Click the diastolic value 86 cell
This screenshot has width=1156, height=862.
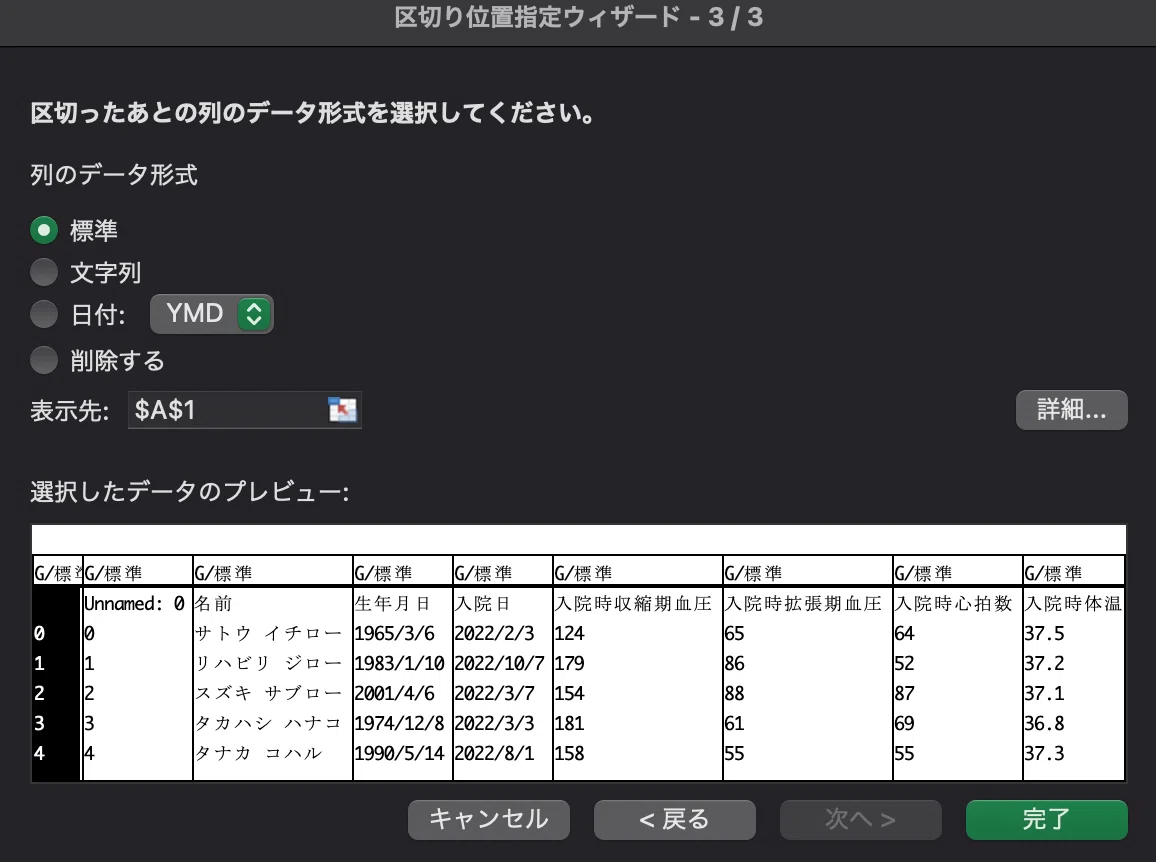tap(734, 664)
